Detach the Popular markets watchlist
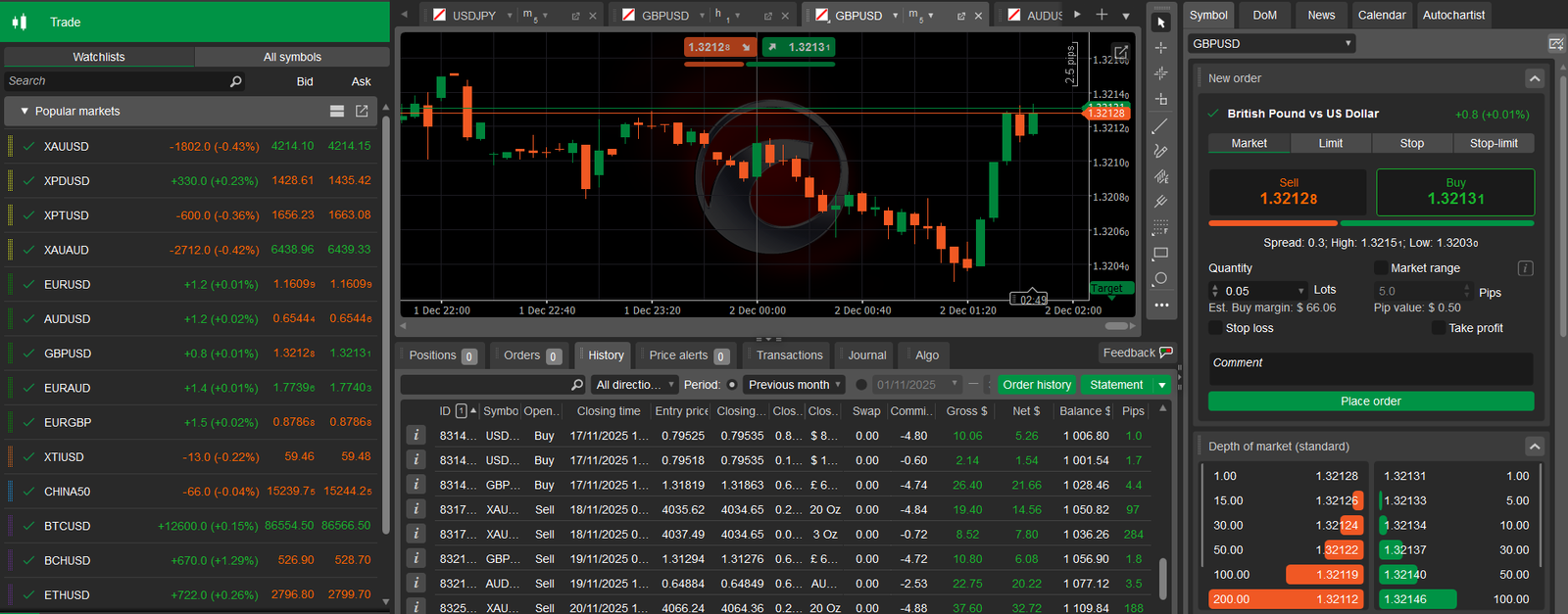Viewport: 1568px width, 614px height. [x=362, y=112]
